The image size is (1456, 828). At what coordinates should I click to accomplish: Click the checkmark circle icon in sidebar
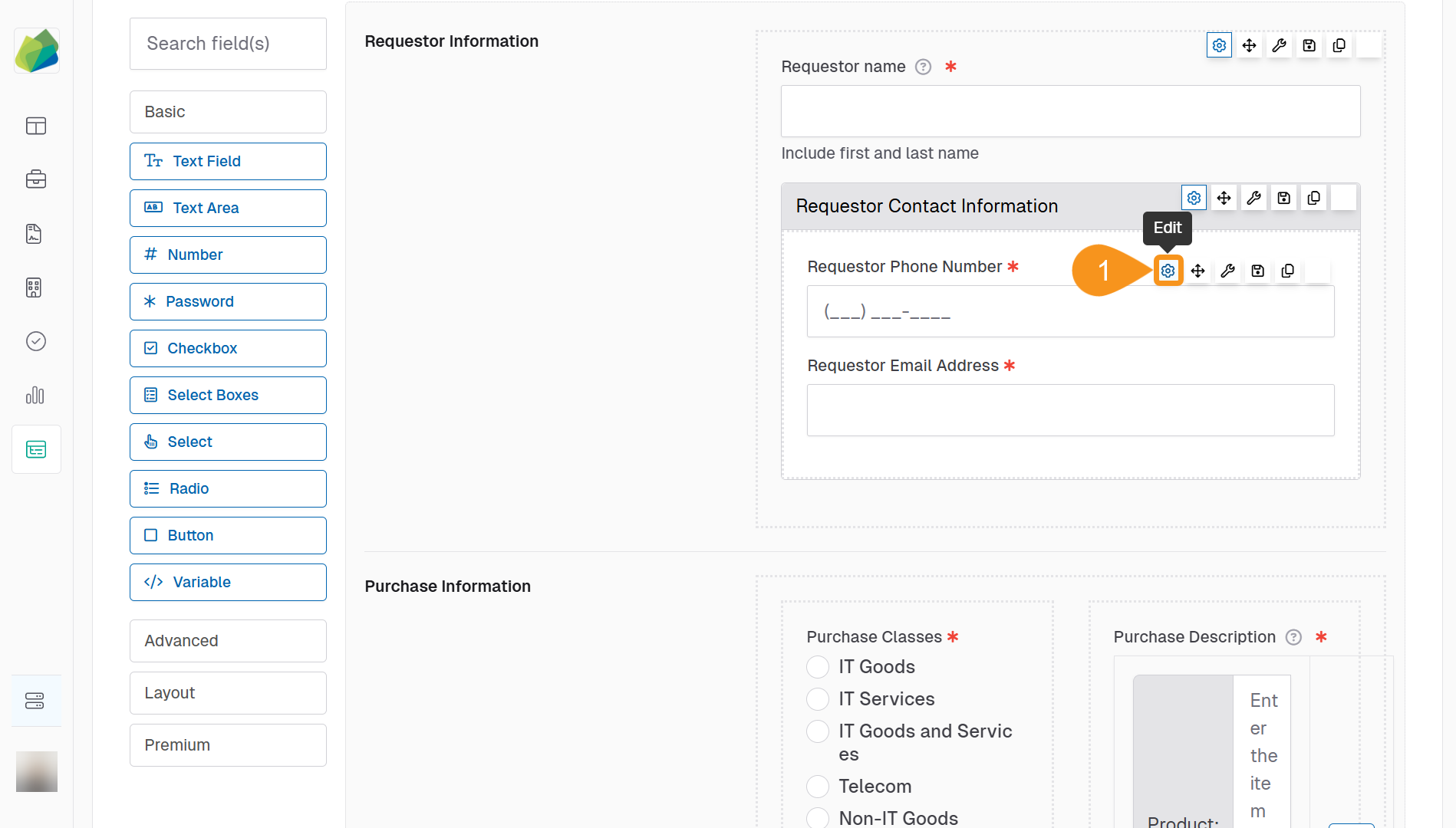(x=36, y=341)
